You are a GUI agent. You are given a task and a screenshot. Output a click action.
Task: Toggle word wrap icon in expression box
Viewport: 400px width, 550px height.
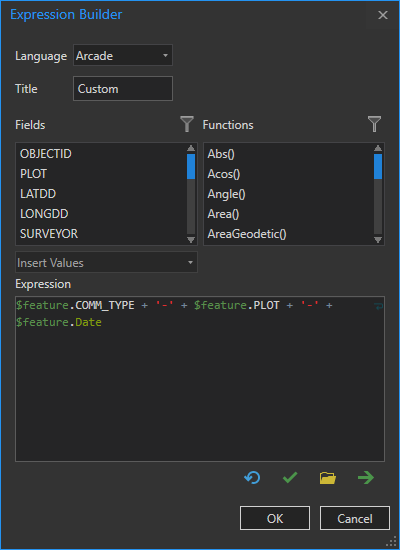click(x=379, y=307)
